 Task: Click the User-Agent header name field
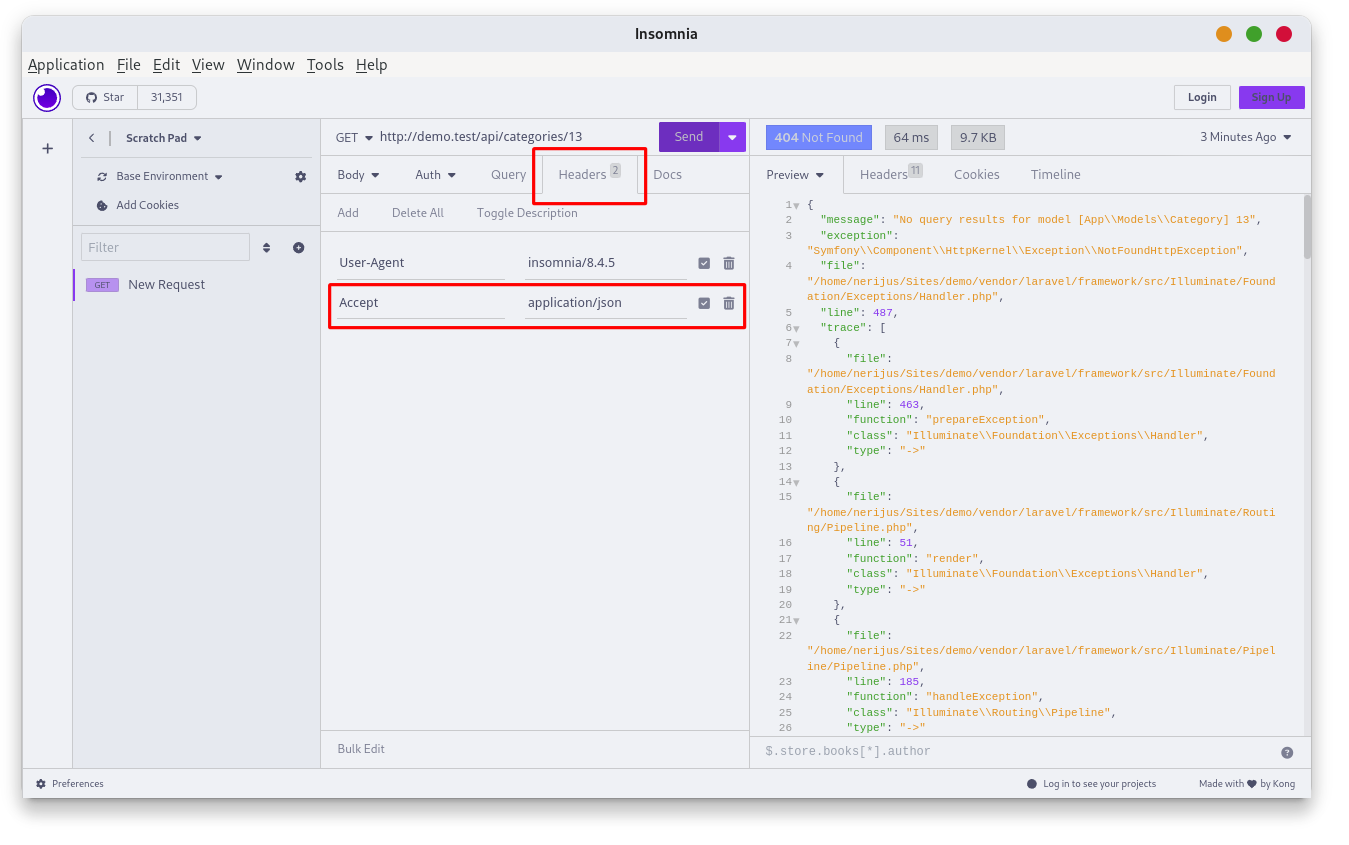(421, 263)
